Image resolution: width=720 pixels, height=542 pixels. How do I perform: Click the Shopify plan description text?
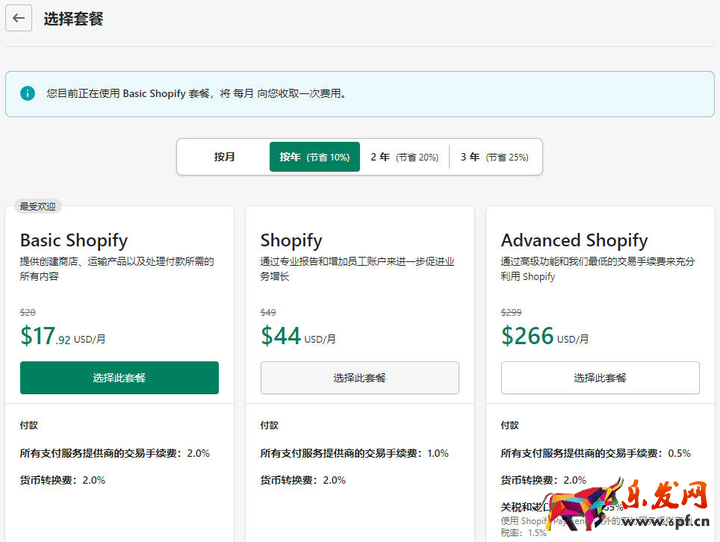[x=357, y=269]
